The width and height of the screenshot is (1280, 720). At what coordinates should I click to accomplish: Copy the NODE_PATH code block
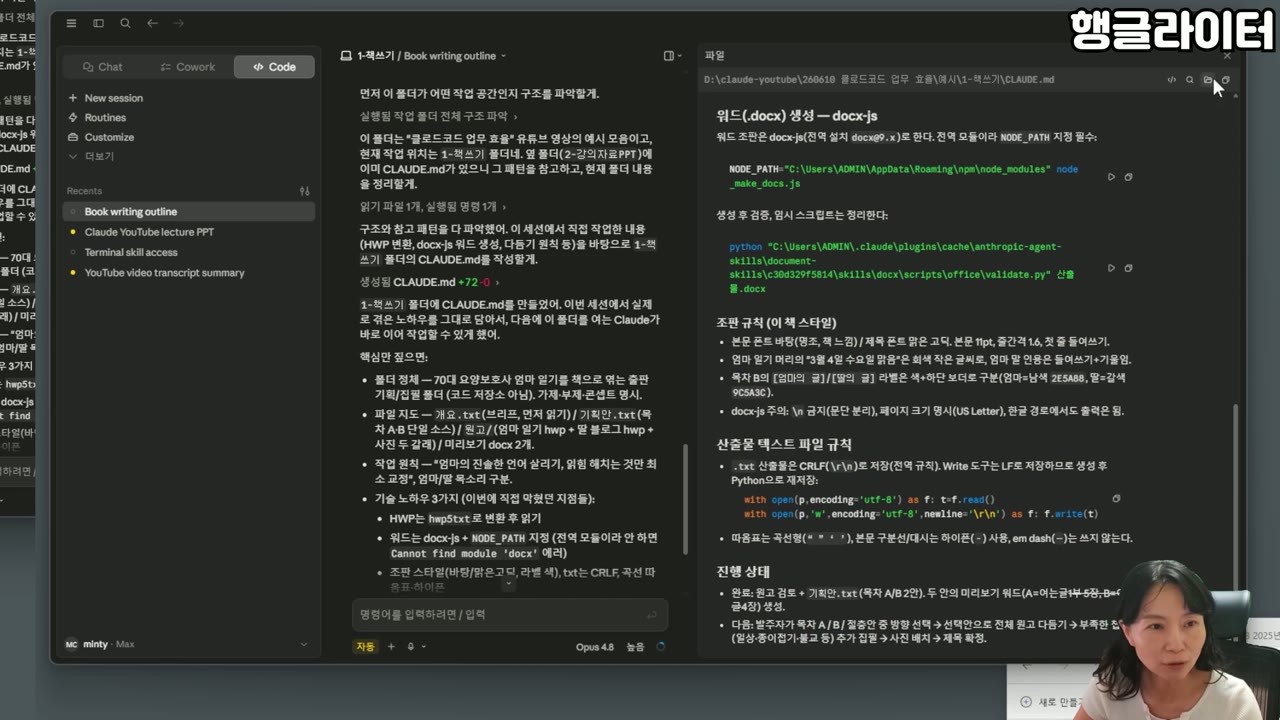point(1128,177)
